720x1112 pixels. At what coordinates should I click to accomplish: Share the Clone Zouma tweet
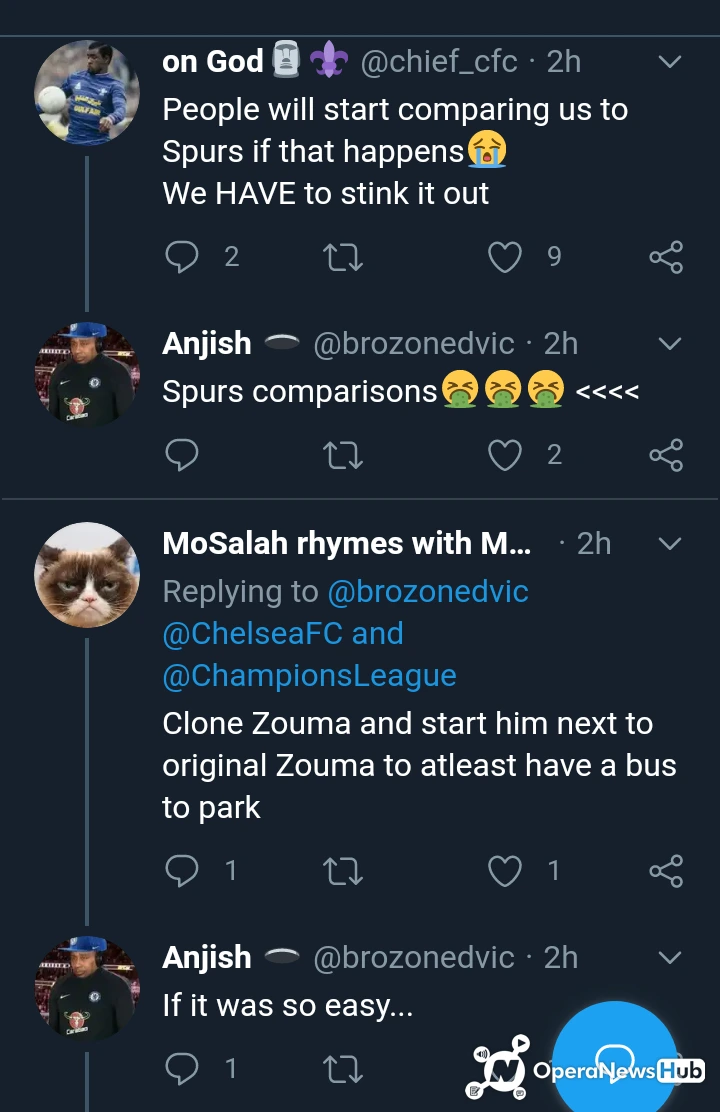click(666, 870)
